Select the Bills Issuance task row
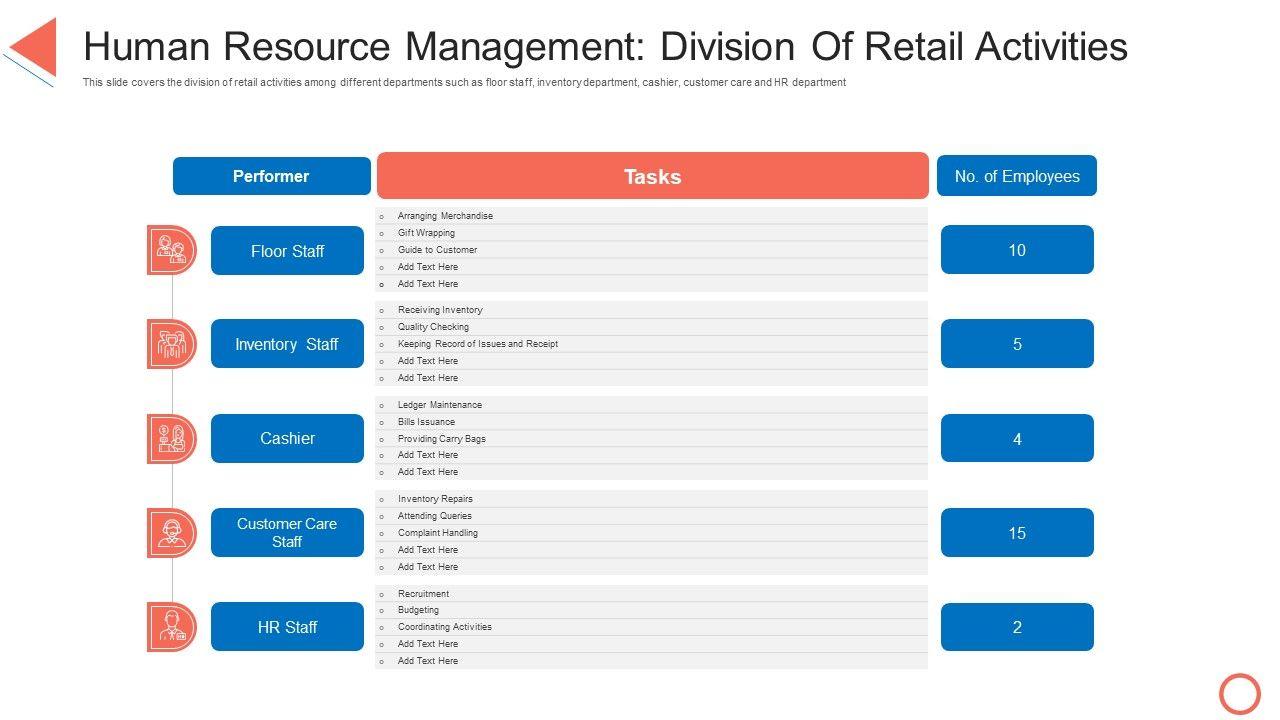Screen dimensions: 1280x720 tap(651, 422)
